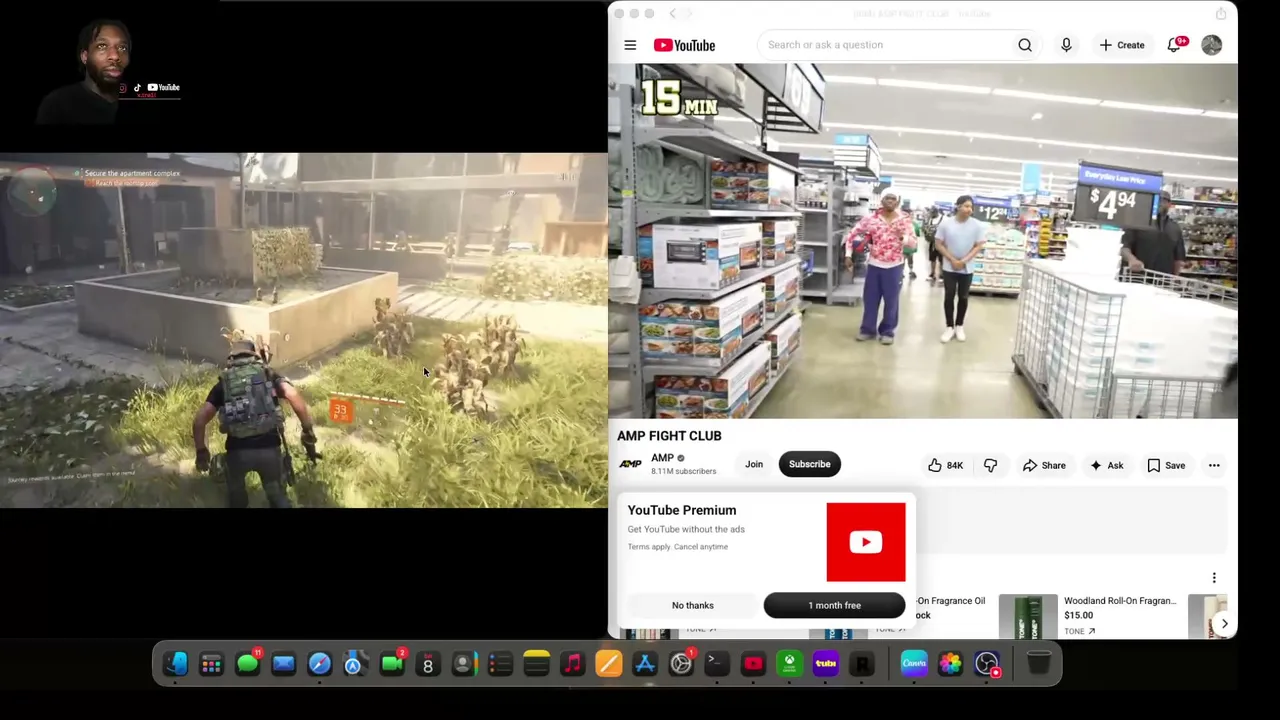Screen dimensions: 1280x720
Task: Open Pages from the Dock
Action: pyautogui.click(x=608, y=663)
